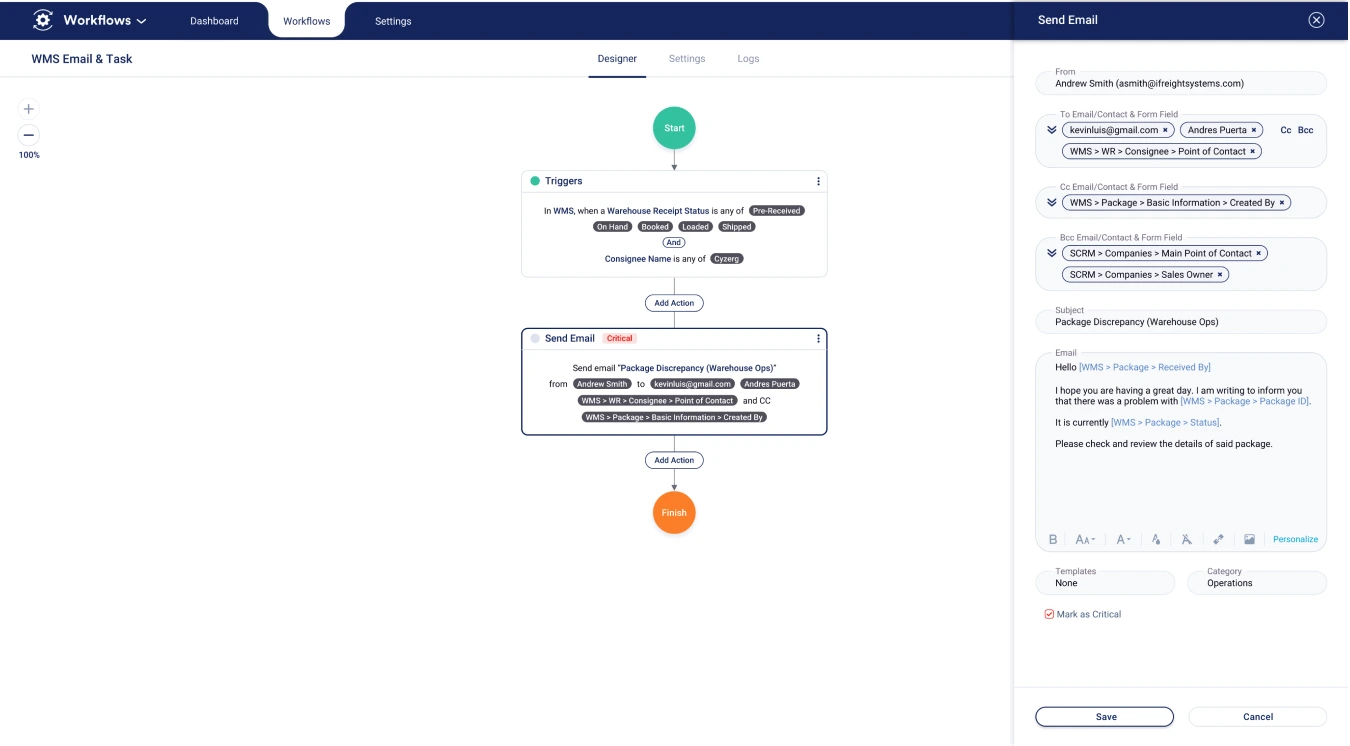Click the Subject input field
Image resolution: width=1350 pixels, height=746 pixels.
pos(1180,322)
